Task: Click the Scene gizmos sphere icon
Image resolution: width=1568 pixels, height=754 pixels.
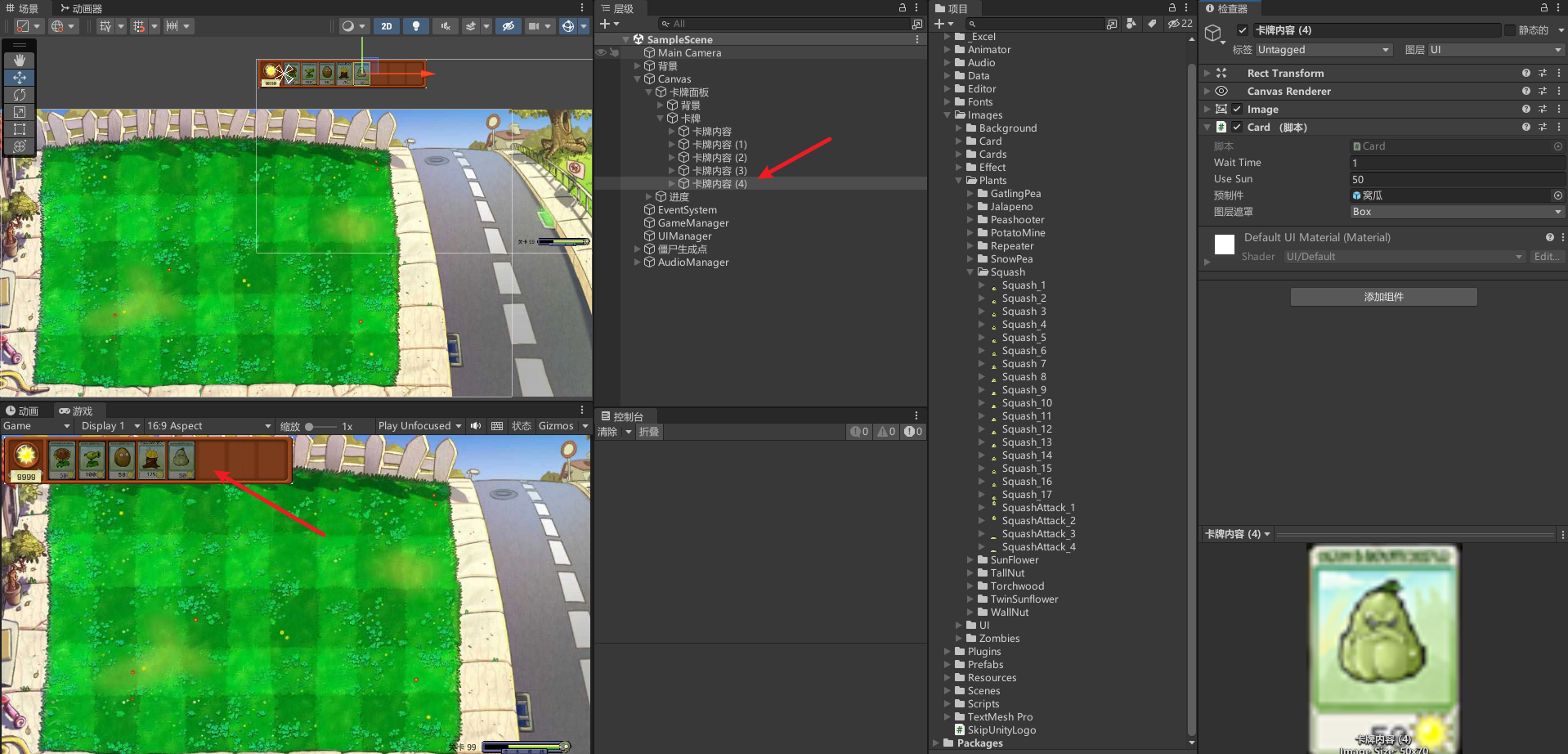Action: pyautogui.click(x=568, y=26)
